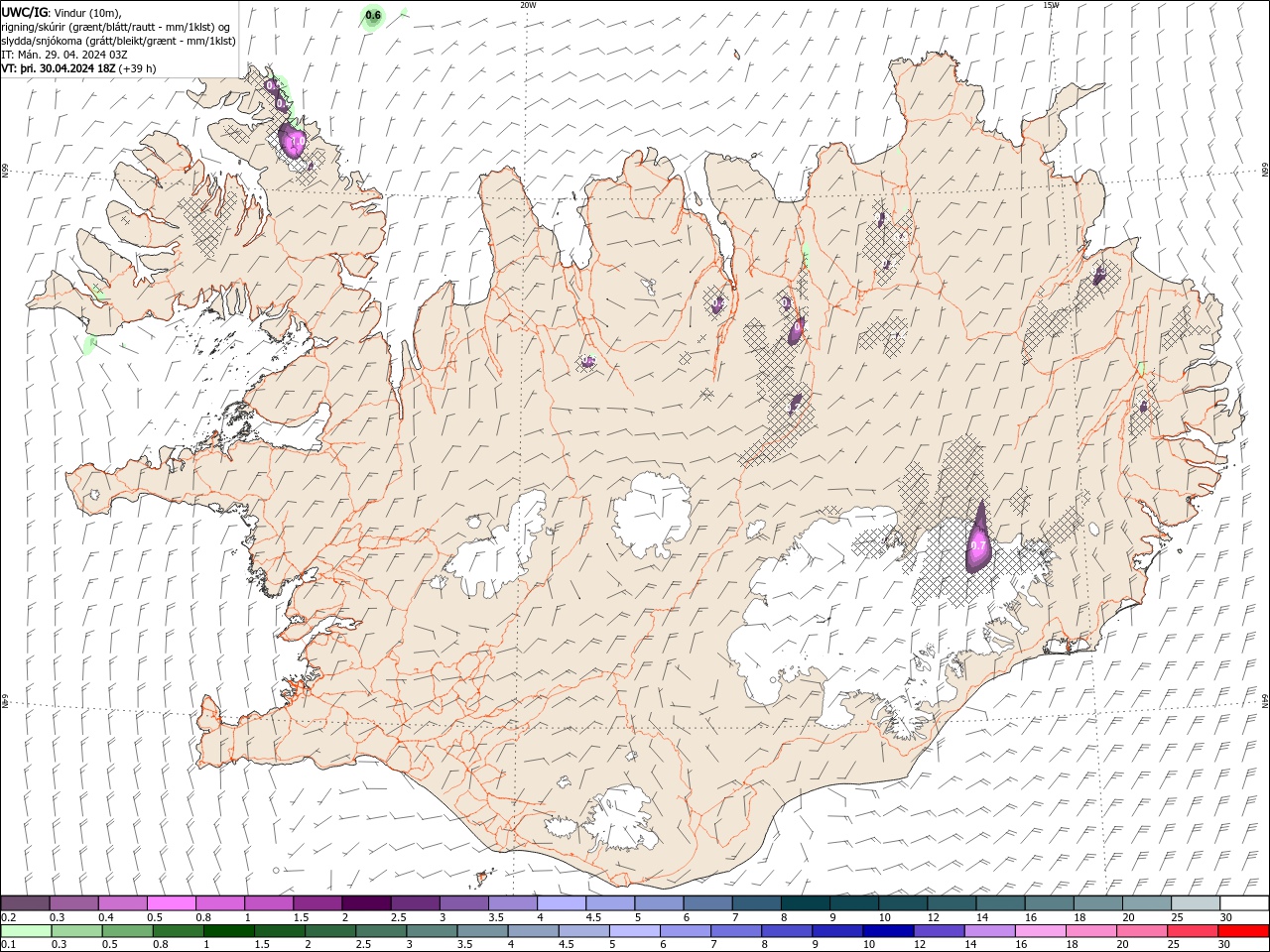
Task: Select the darkest green 1 swatch on lower scale
Action: [229, 931]
